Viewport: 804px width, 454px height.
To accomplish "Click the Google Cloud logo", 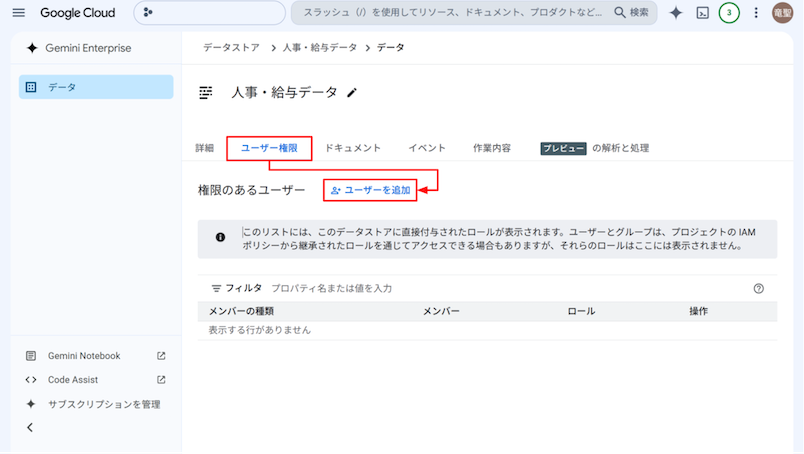I will pos(77,13).
